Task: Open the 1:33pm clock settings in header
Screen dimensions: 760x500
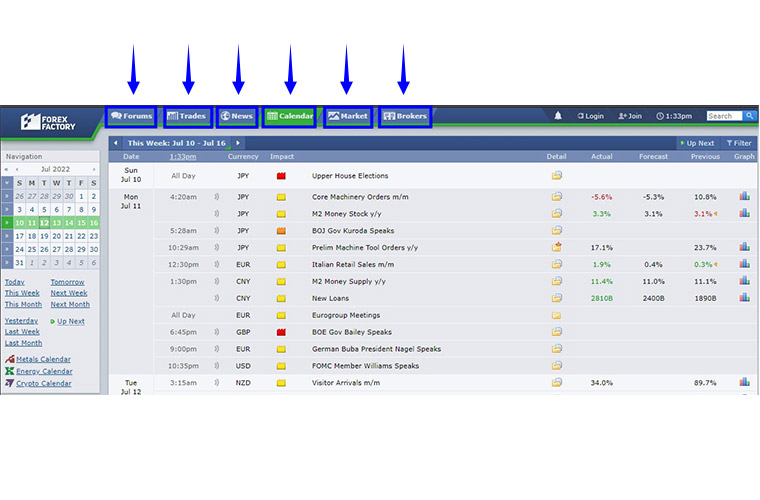Action: click(x=674, y=116)
